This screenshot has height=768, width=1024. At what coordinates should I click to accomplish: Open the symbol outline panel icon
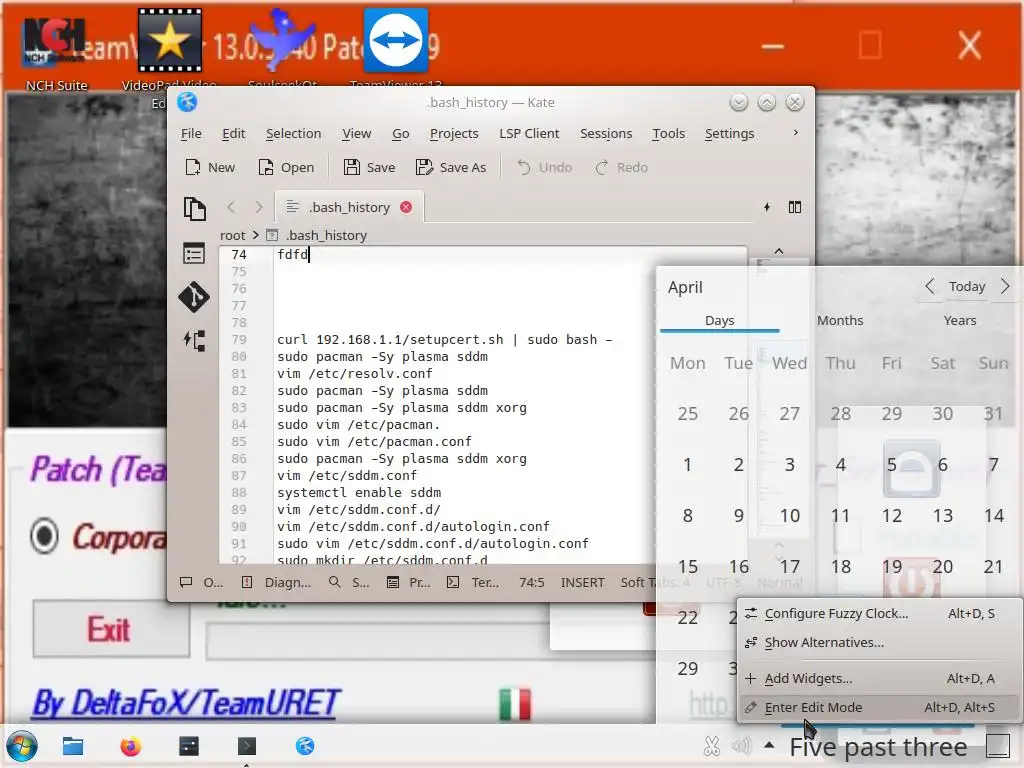pyautogui.click(x=194, y=341)
